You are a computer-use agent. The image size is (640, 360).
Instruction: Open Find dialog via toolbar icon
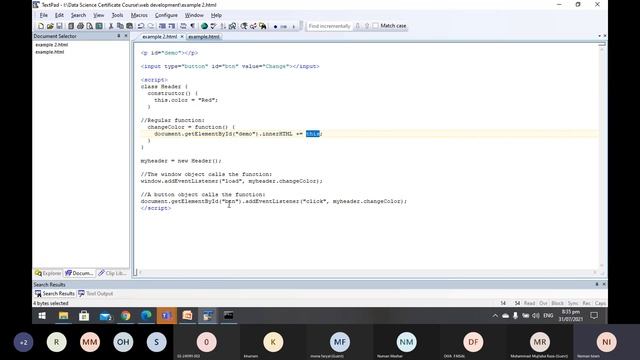(x=244, y=26)
